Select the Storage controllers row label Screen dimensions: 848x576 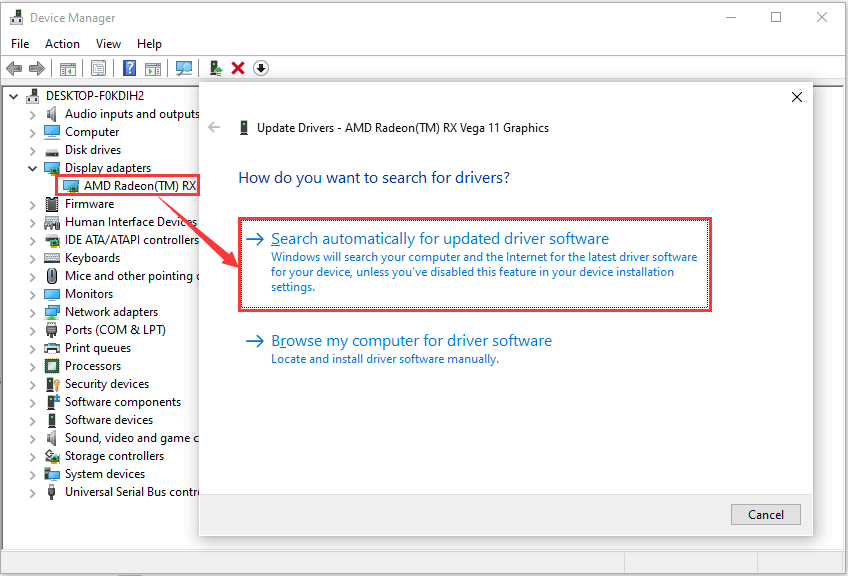pos(114,456)
